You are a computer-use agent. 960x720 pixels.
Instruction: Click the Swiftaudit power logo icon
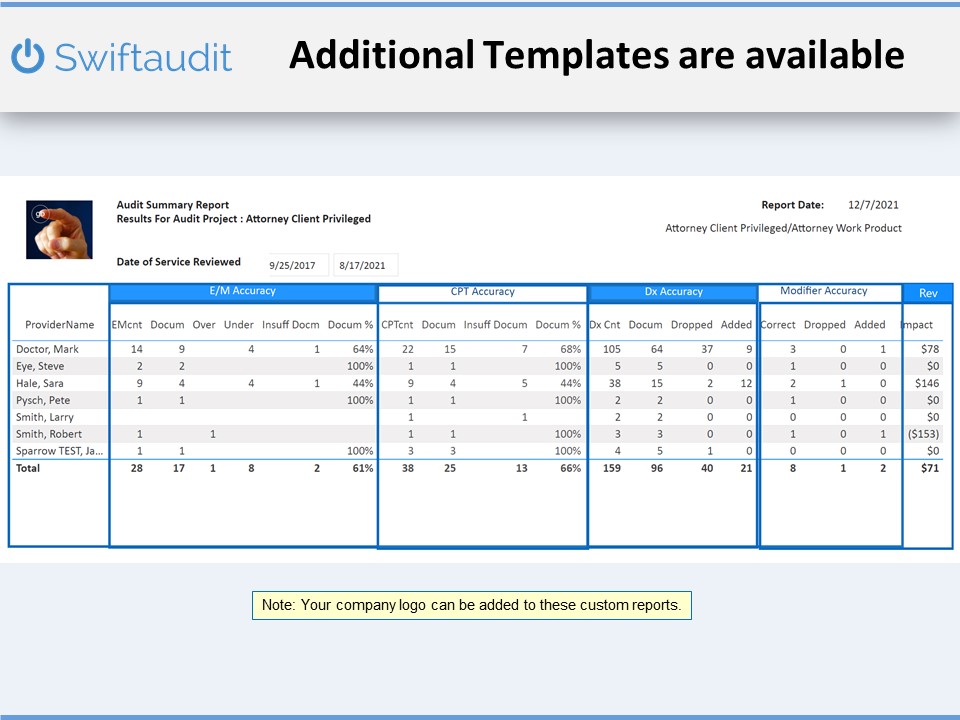tap(28, 56)
